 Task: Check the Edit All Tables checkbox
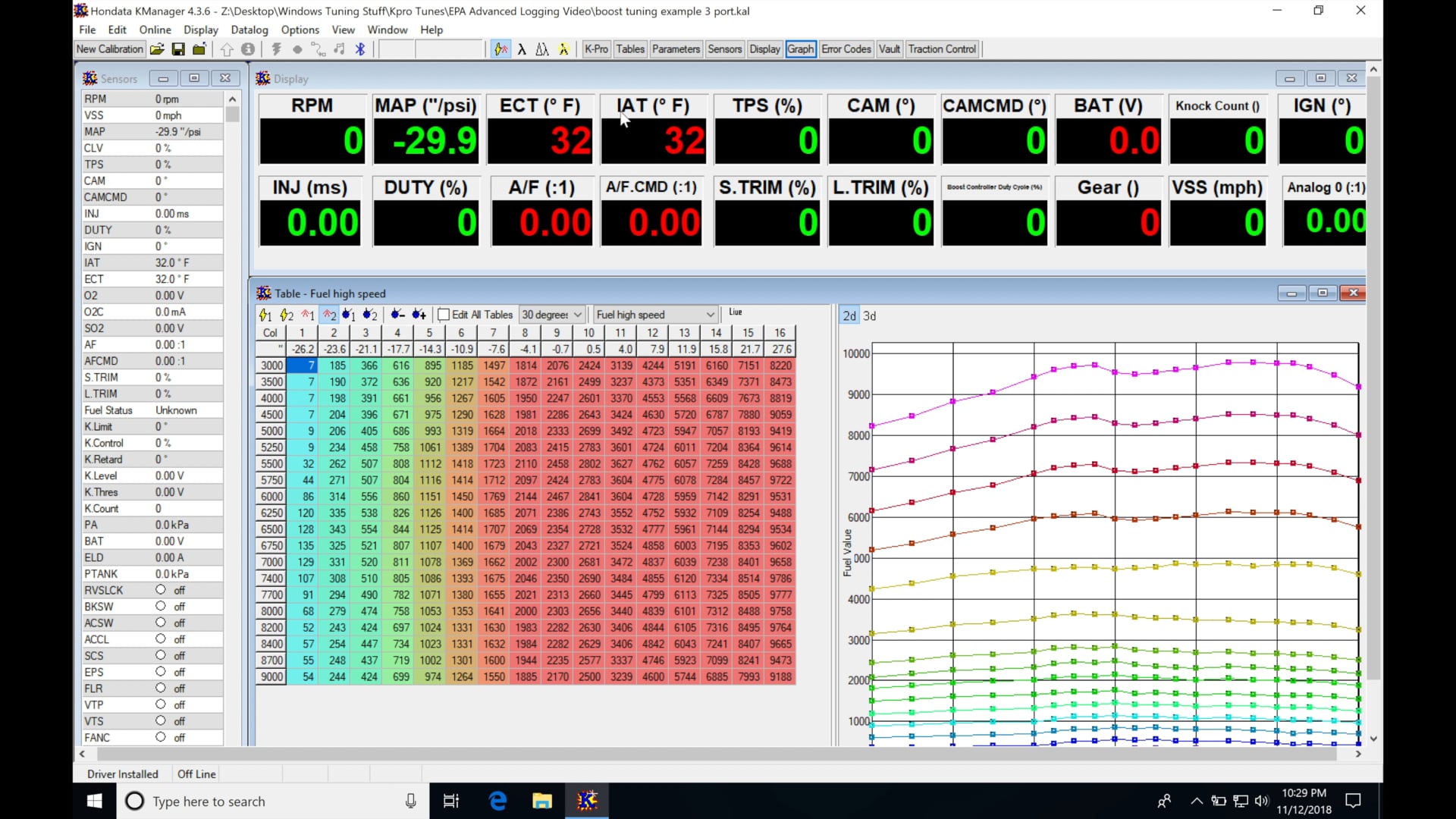[445, 314]
